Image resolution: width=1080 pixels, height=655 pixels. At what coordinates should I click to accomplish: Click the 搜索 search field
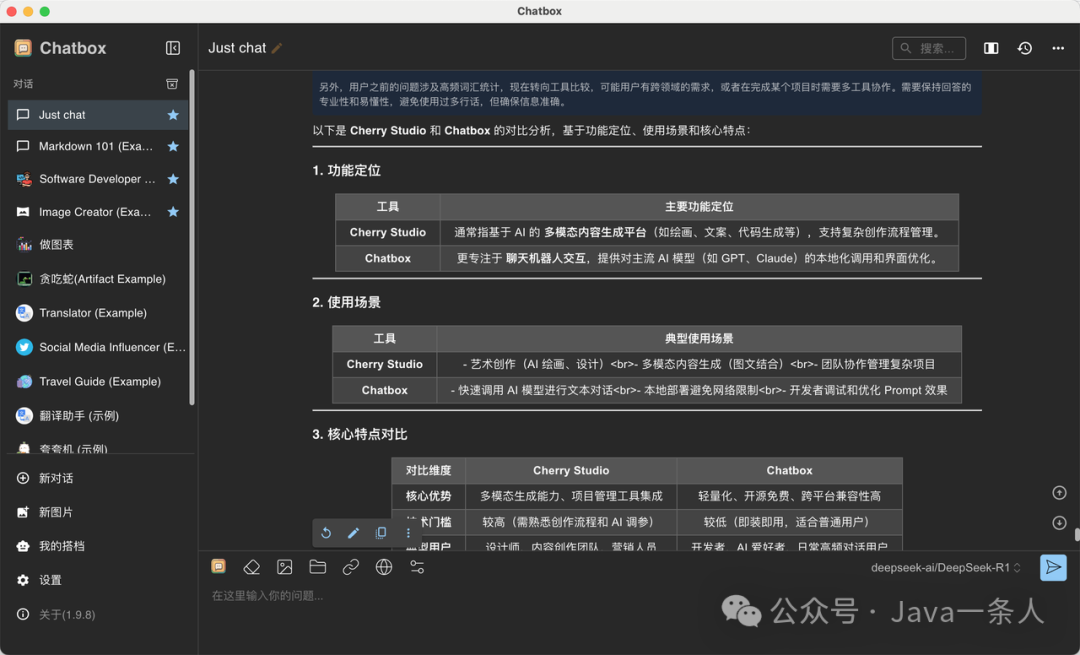point(928,48)
